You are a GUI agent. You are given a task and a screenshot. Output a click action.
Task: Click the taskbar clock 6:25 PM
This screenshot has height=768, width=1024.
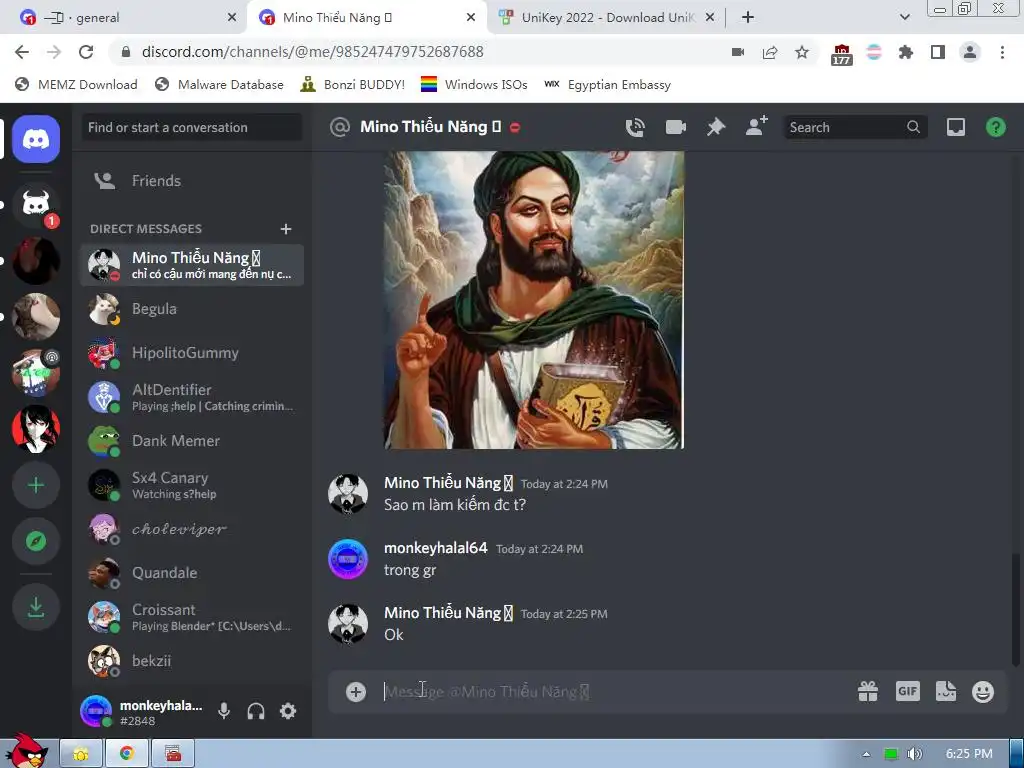pyautogui.click(x=969, y=754)
